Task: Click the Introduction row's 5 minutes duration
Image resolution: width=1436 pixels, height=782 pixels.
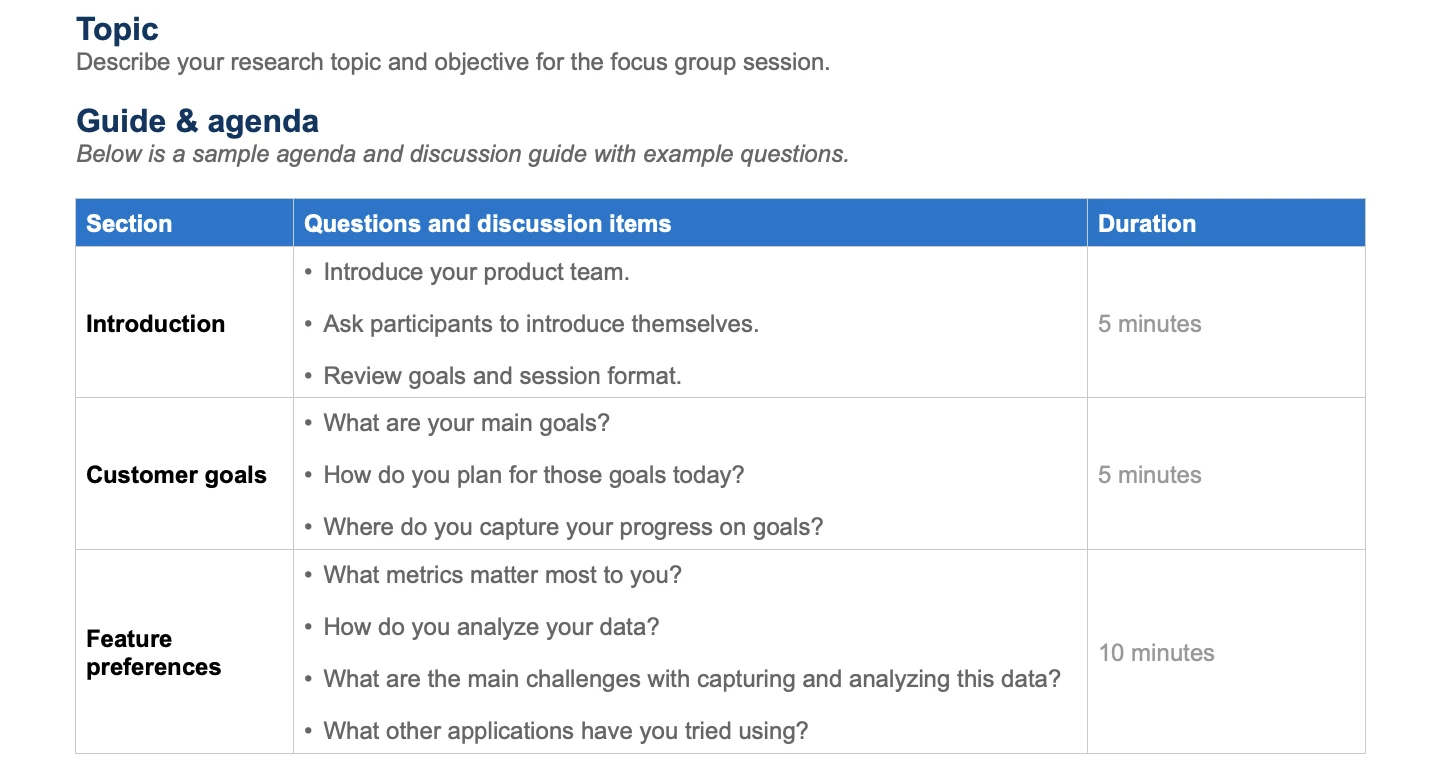Action: tap(1149, 324)
